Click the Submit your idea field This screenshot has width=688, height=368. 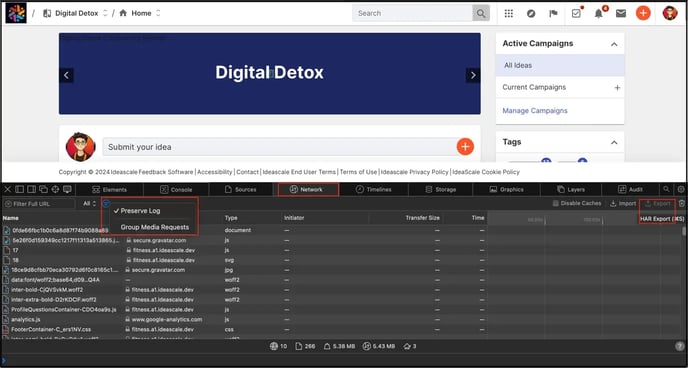(280, 147)
